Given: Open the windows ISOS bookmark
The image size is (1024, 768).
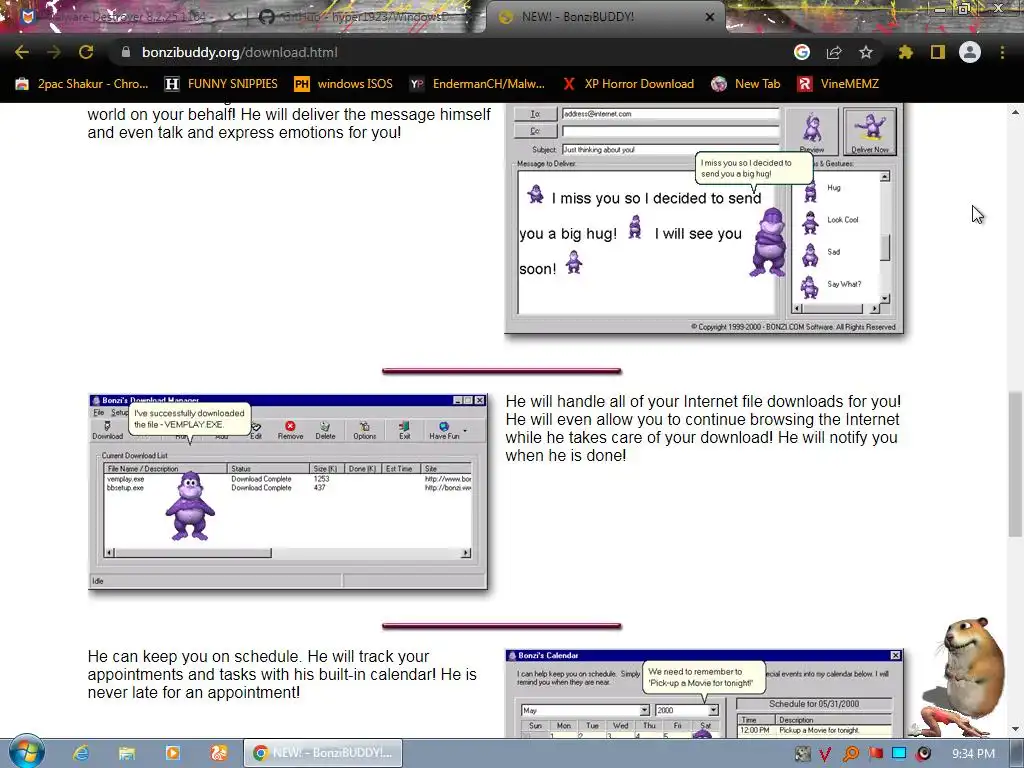Looking at the screenshot, I should (344, 84).
